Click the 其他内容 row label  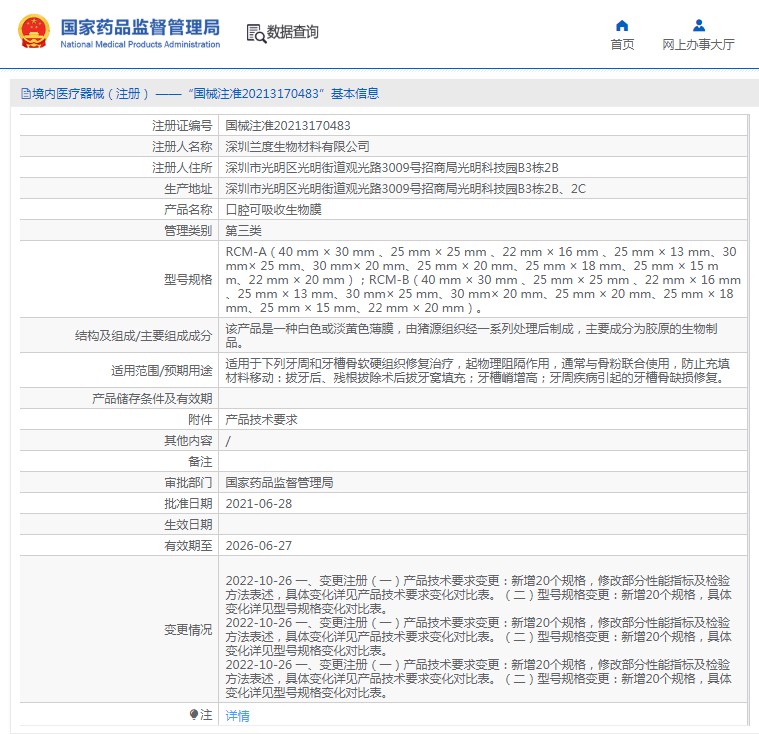pyautogui.click(x=188, y=441)
